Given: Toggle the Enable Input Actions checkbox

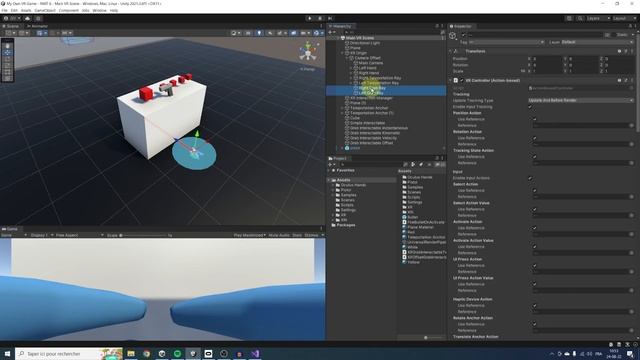Looking at the screenshot, I should (530, 178).
